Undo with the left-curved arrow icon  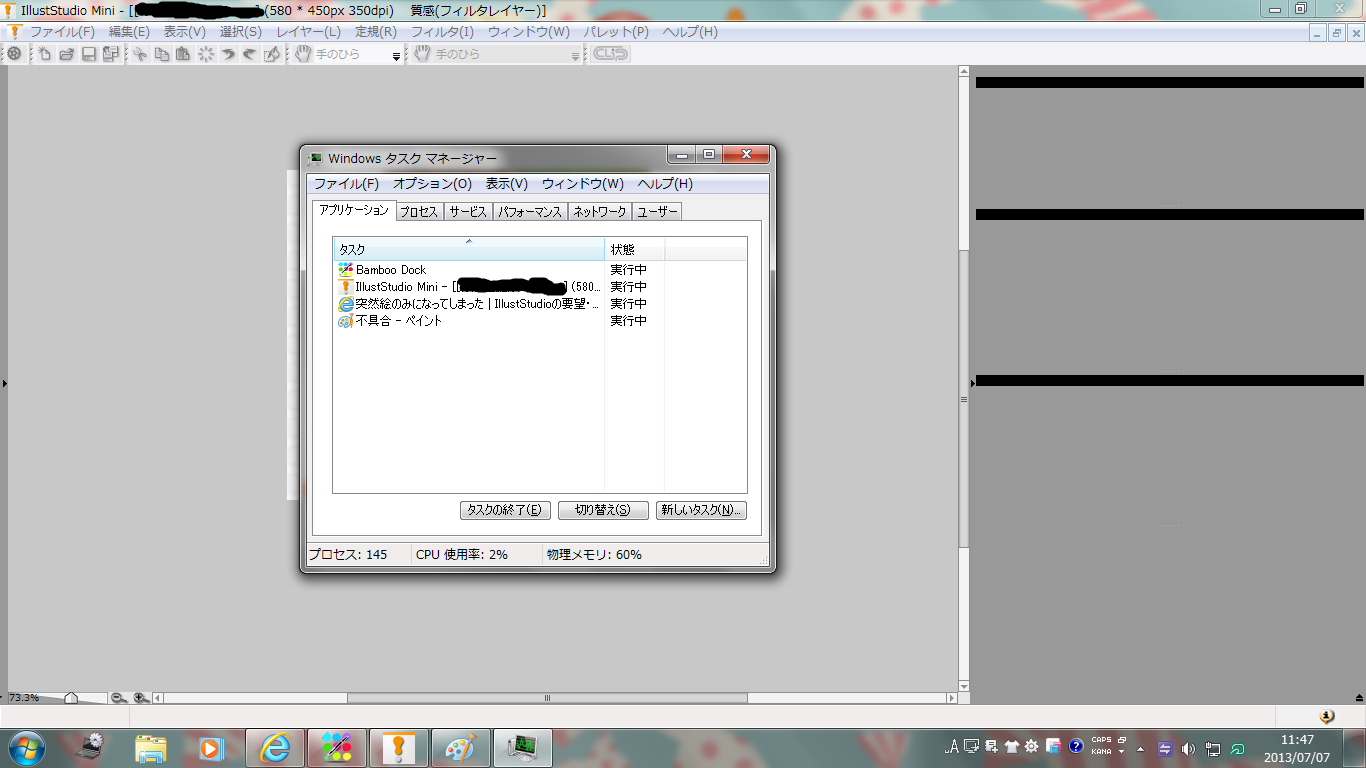(x=228, y=54)
